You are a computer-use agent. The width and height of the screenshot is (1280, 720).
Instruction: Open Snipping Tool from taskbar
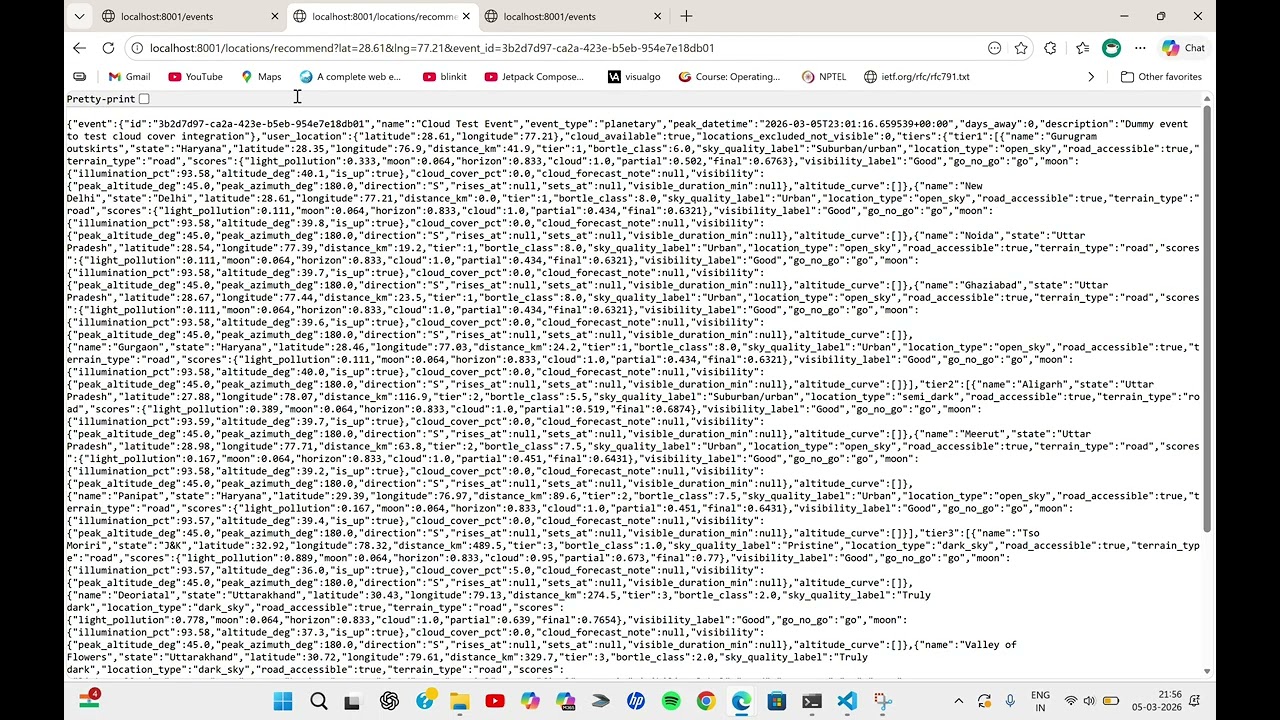(x=882, y=701)
